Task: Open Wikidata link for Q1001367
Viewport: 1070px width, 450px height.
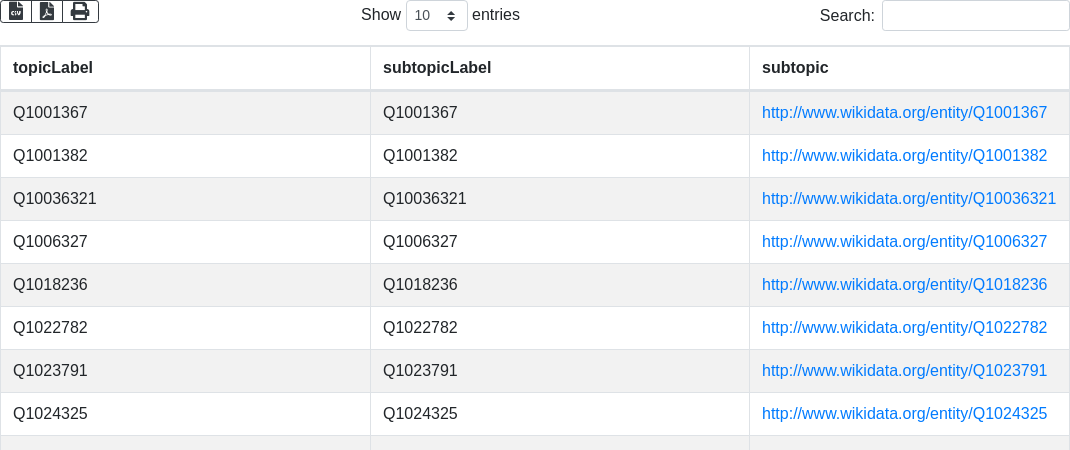Action: point(904,113)
